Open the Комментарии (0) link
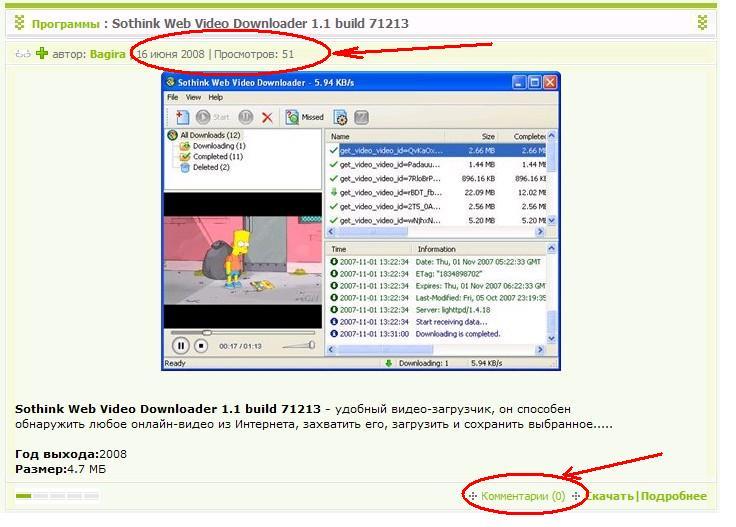Viewport: 736px width, 527px height. pyautogui.click(x=523, y=496)
